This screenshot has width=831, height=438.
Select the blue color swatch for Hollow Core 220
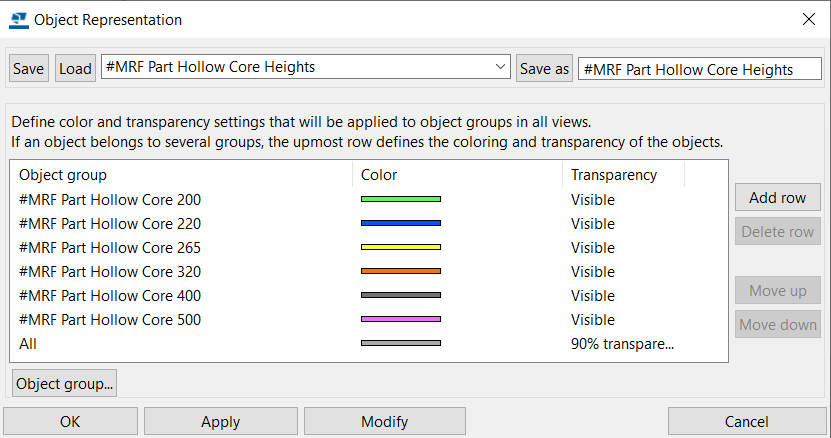click(401, 223)
